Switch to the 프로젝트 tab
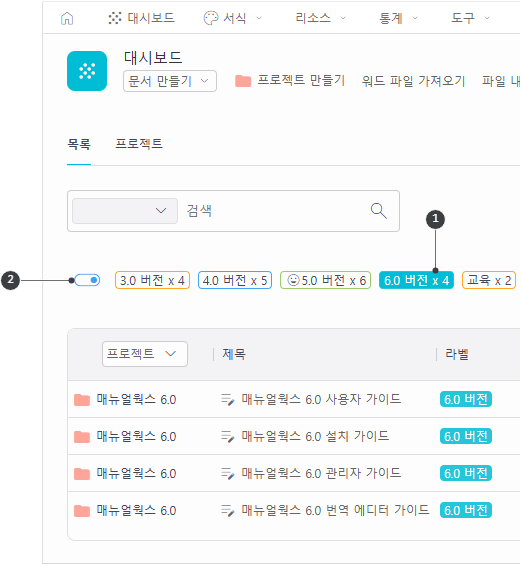The width and height of the screenshot is (521, 565). click(x=139, y=144)
